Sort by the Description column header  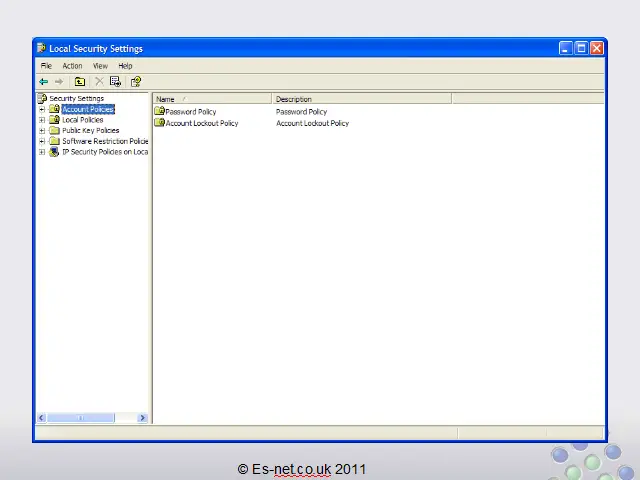(x=362, y=99)
